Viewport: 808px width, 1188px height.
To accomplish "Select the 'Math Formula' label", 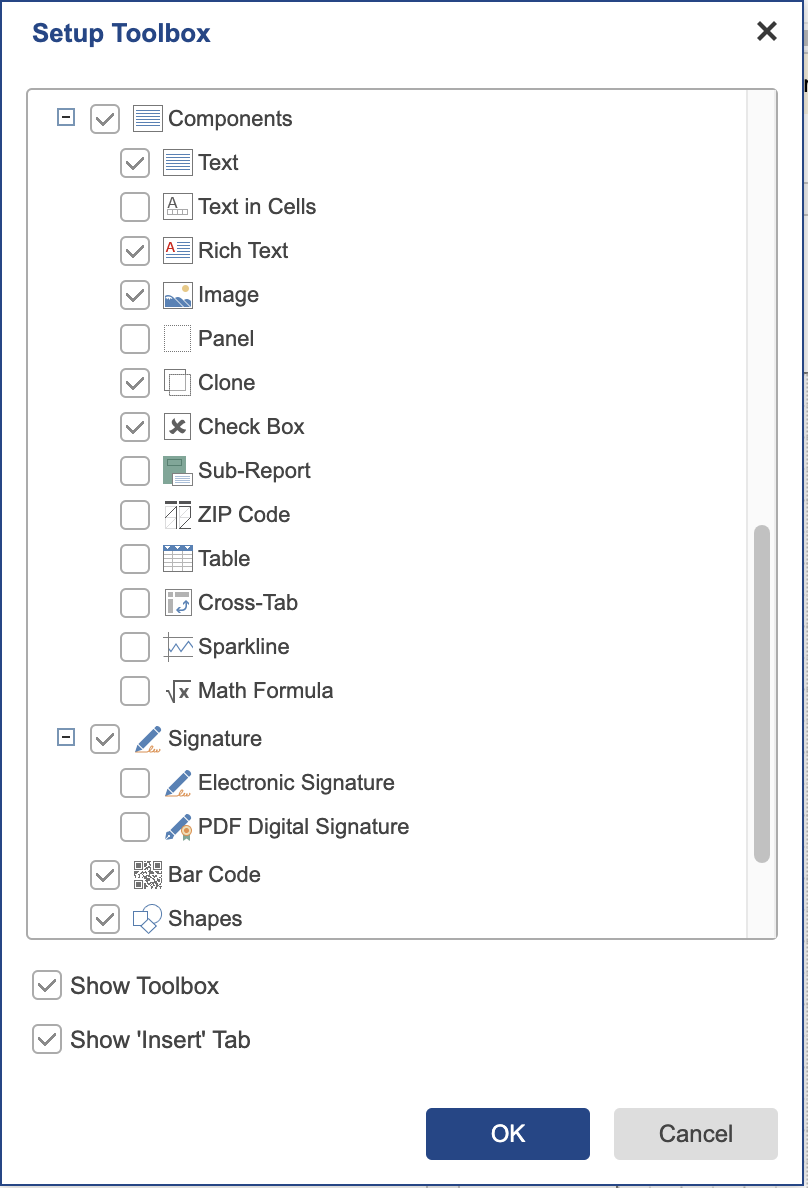I will (x=265, y=690).
